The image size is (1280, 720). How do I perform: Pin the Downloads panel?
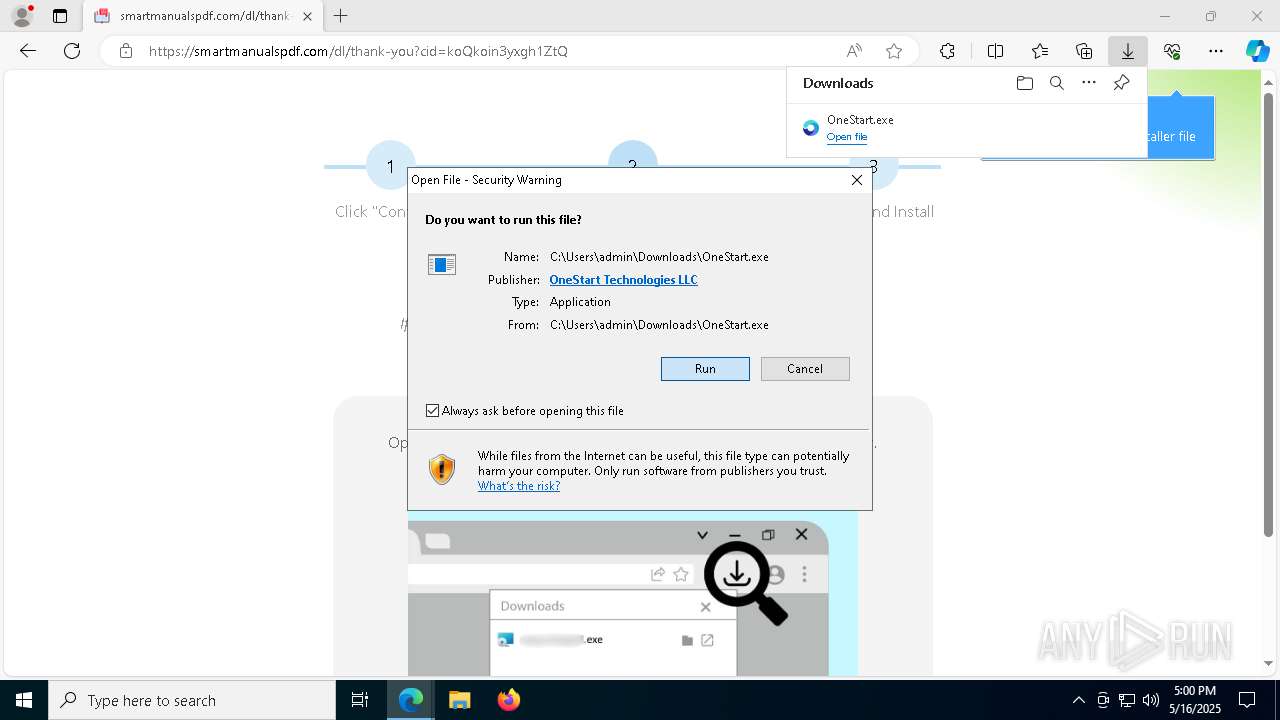click(x=1121, y=83)
